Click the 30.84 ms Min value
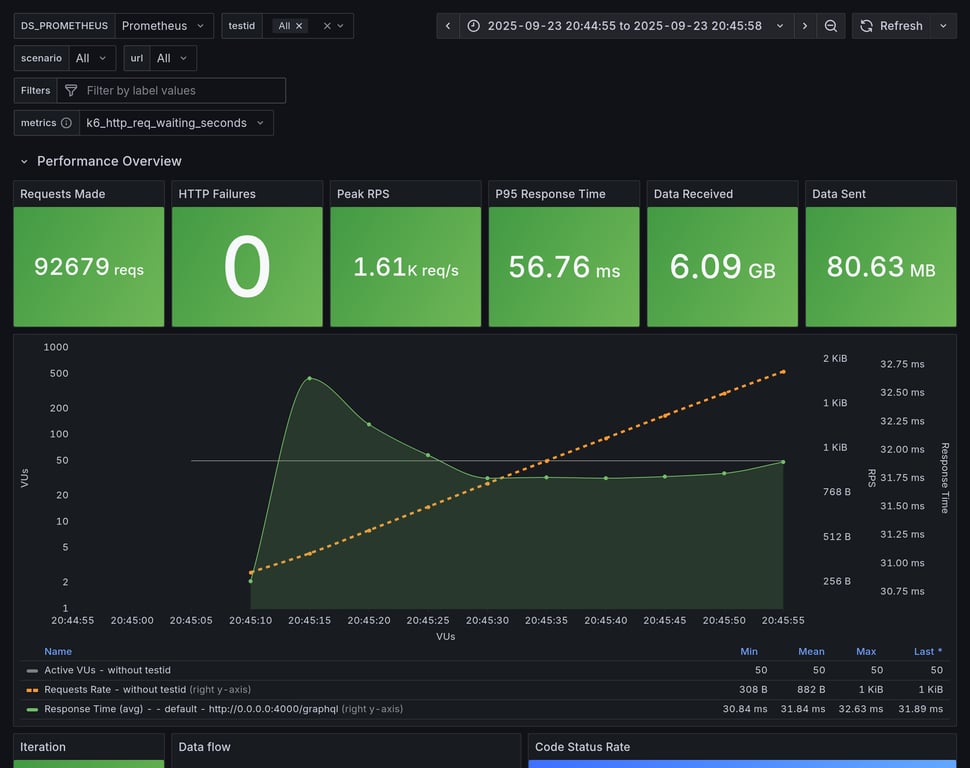 [x=745, y=709]
